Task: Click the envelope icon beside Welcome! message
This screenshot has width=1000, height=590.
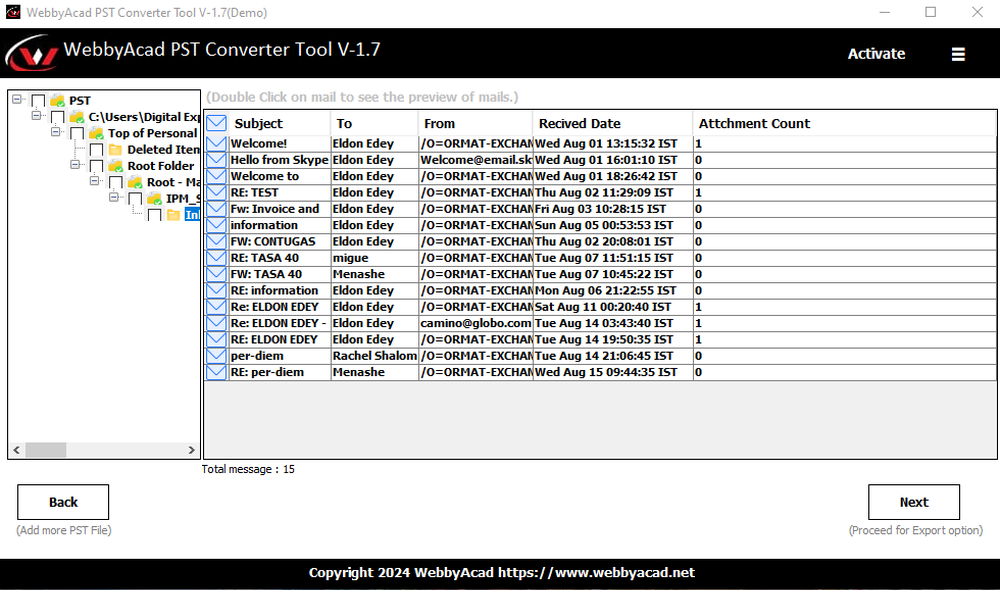Action: (x=216, y=143)
